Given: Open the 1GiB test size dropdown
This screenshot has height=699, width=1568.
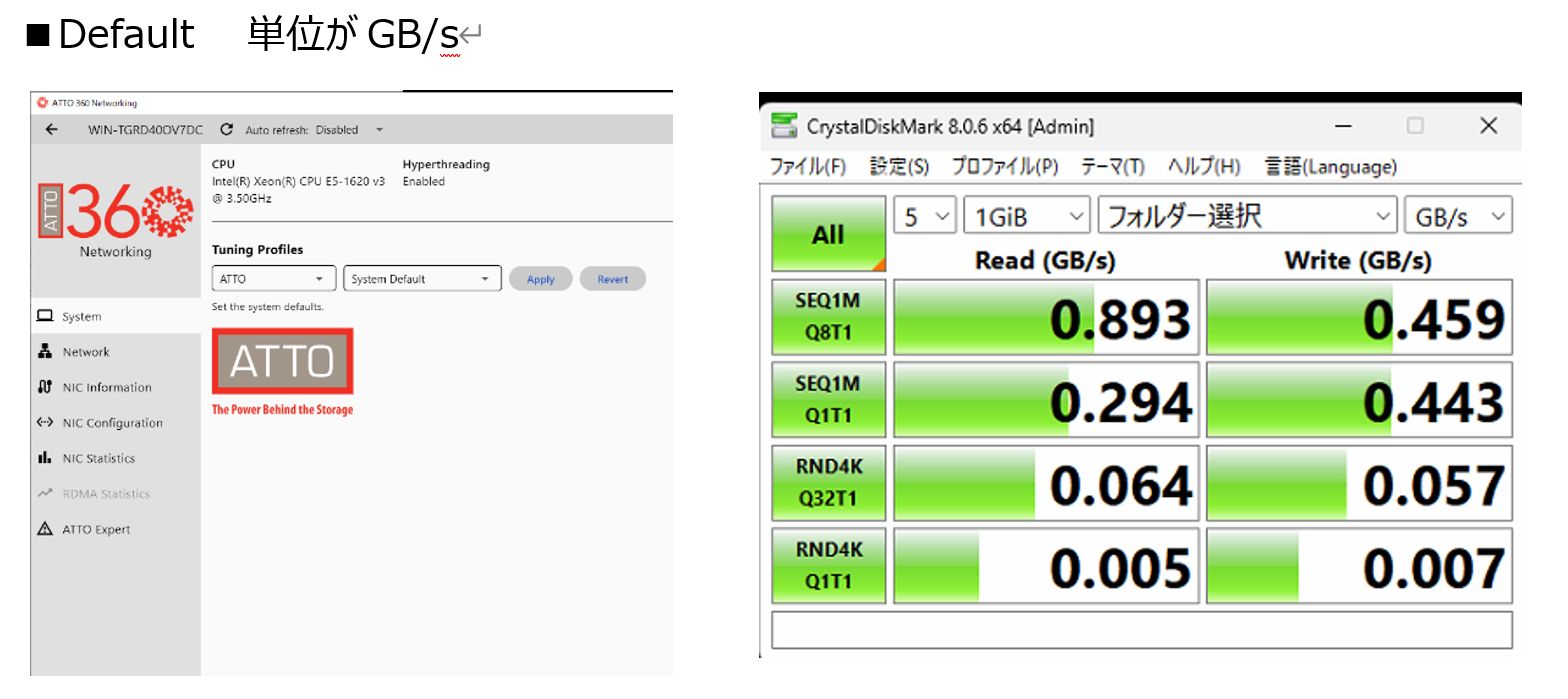Looking at the screenshot, I should (x=1027, y=216).
